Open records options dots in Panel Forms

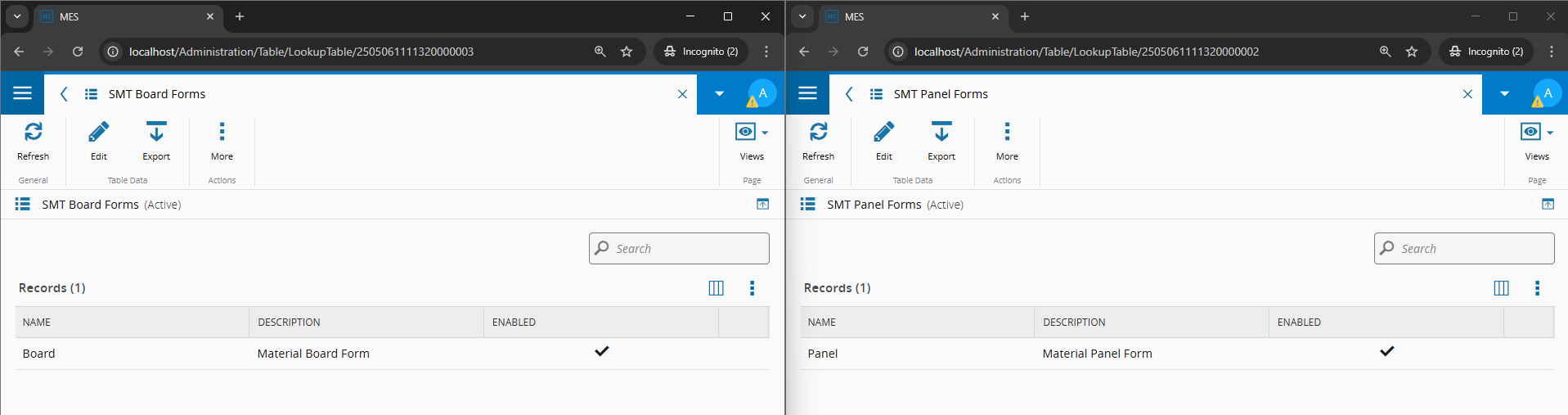click(1537, 288)
